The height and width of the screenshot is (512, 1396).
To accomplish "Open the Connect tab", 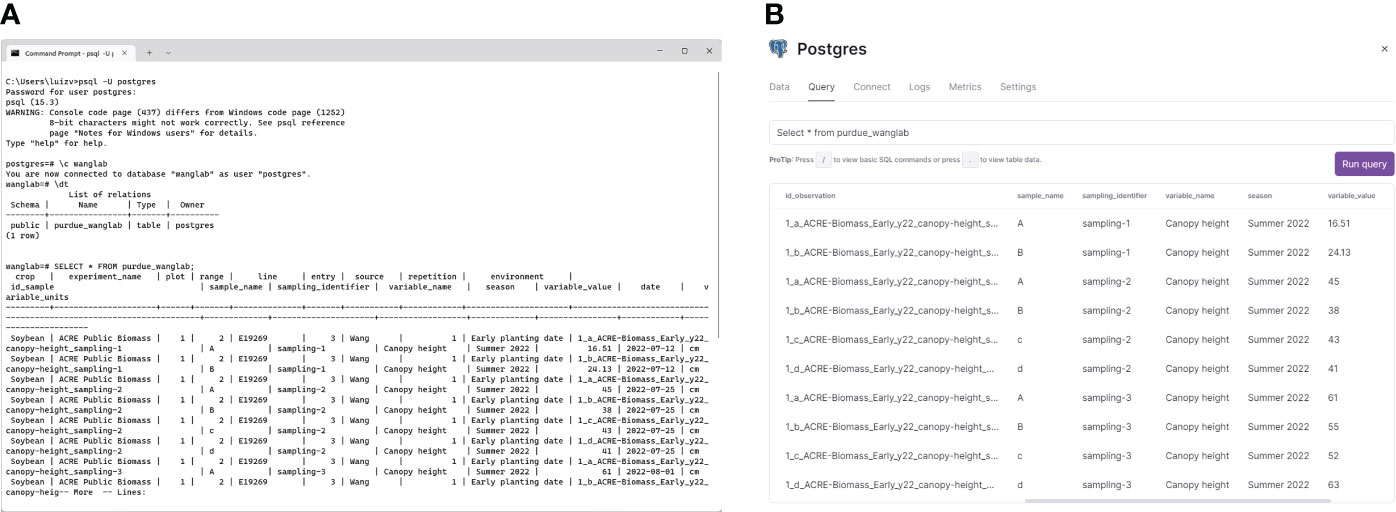I will (x=872, y=87).
